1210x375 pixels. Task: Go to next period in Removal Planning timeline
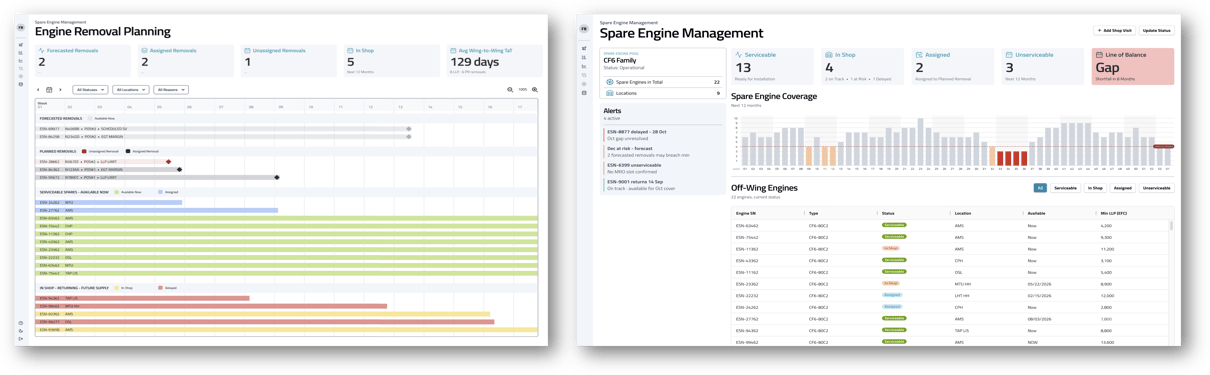60,90
